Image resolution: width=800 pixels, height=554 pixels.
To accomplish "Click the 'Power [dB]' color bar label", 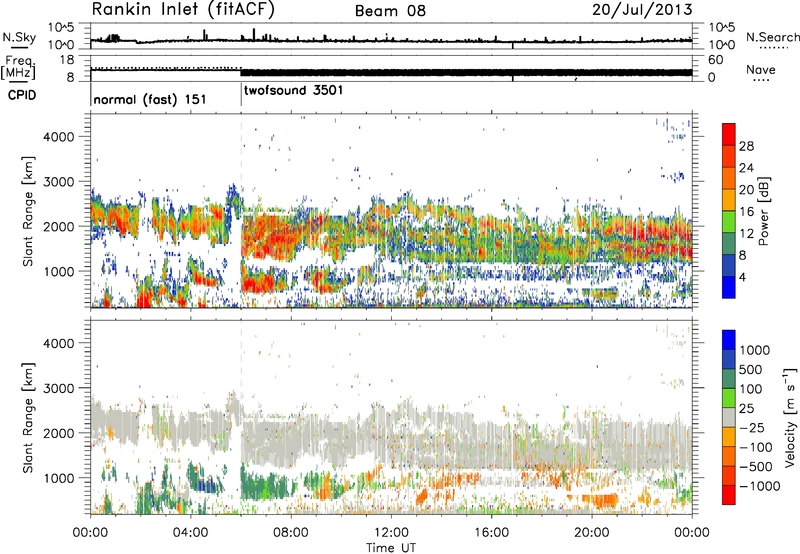I will pyautogui.click(x=763, y=211).
